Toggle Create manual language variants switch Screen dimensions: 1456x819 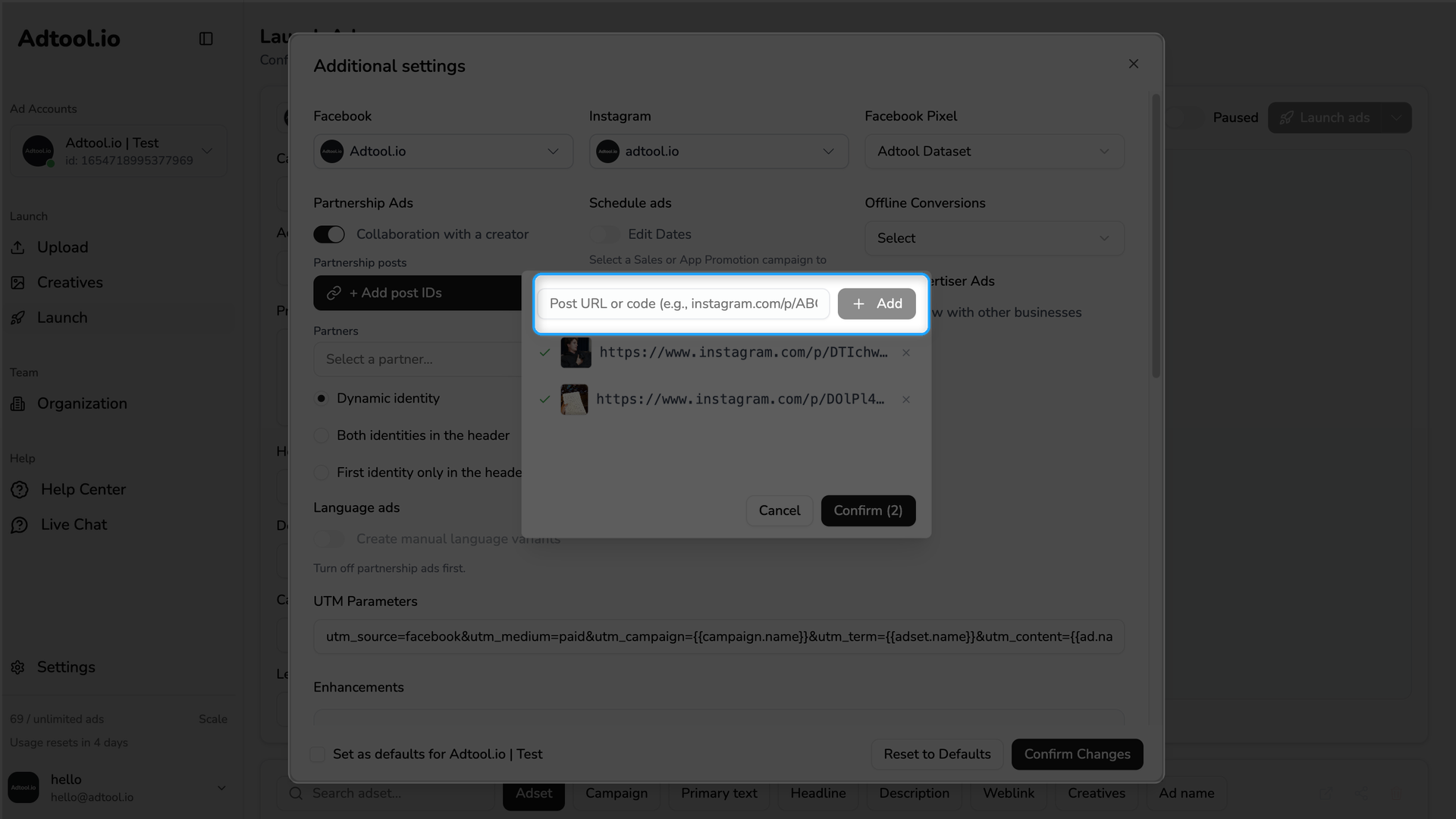click(x=329, y=539)
